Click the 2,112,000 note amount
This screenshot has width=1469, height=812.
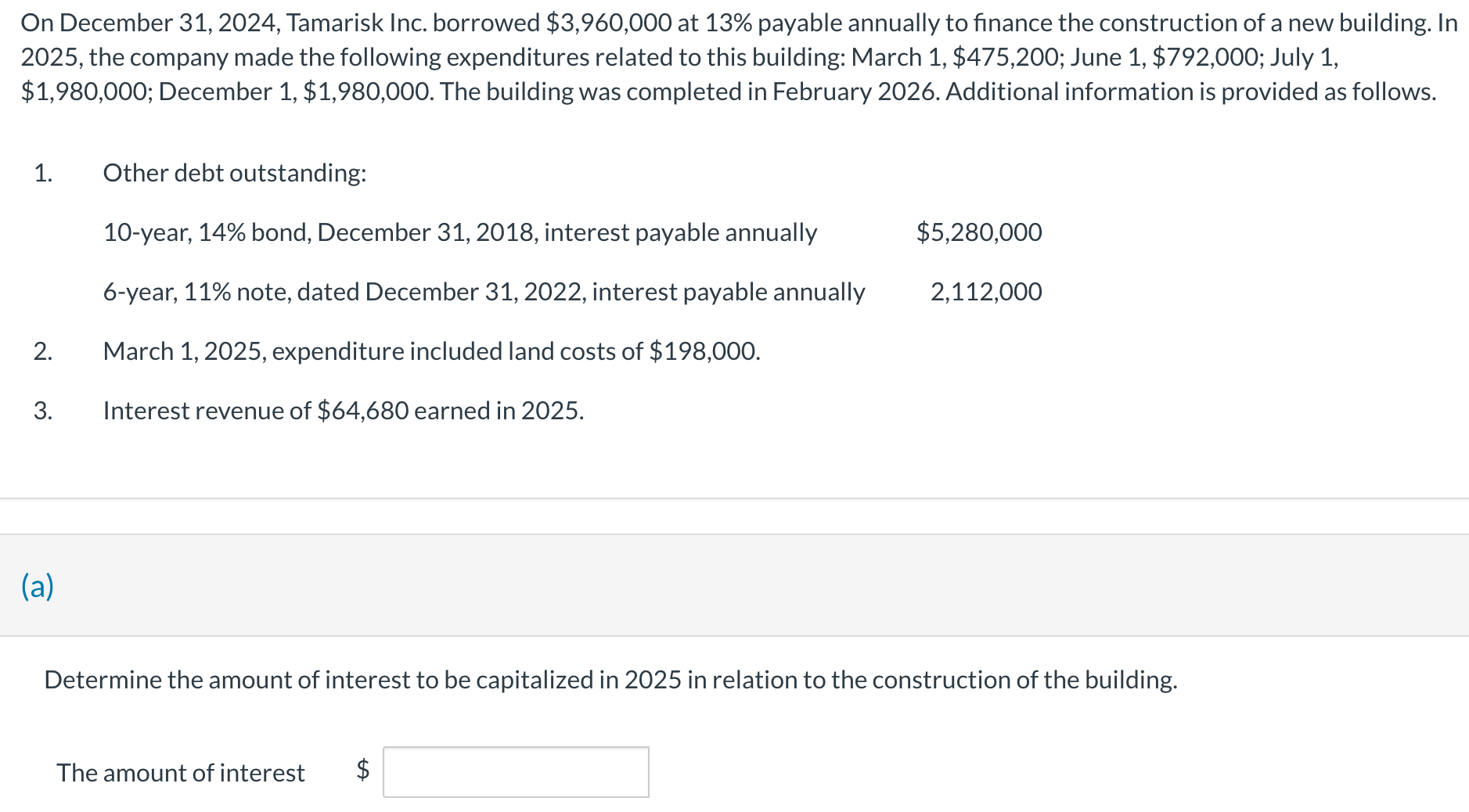click(x=985, y=292)
